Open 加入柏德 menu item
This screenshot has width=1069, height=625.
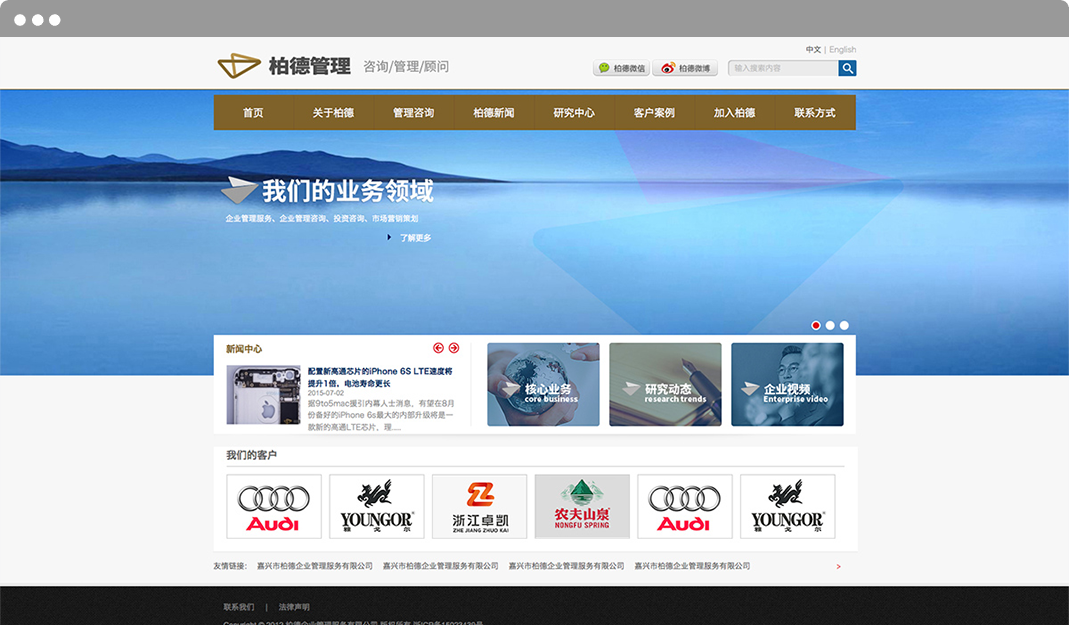point(735,112)
